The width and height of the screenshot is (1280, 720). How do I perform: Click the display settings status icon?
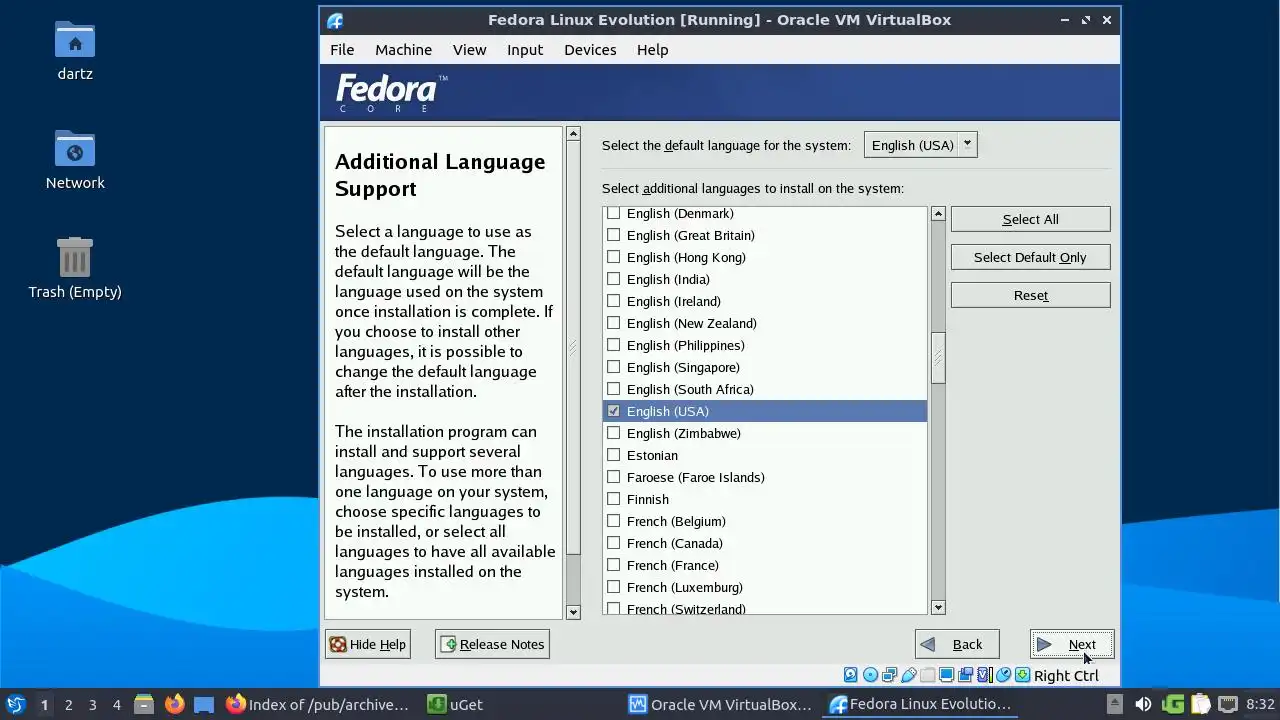946,675
